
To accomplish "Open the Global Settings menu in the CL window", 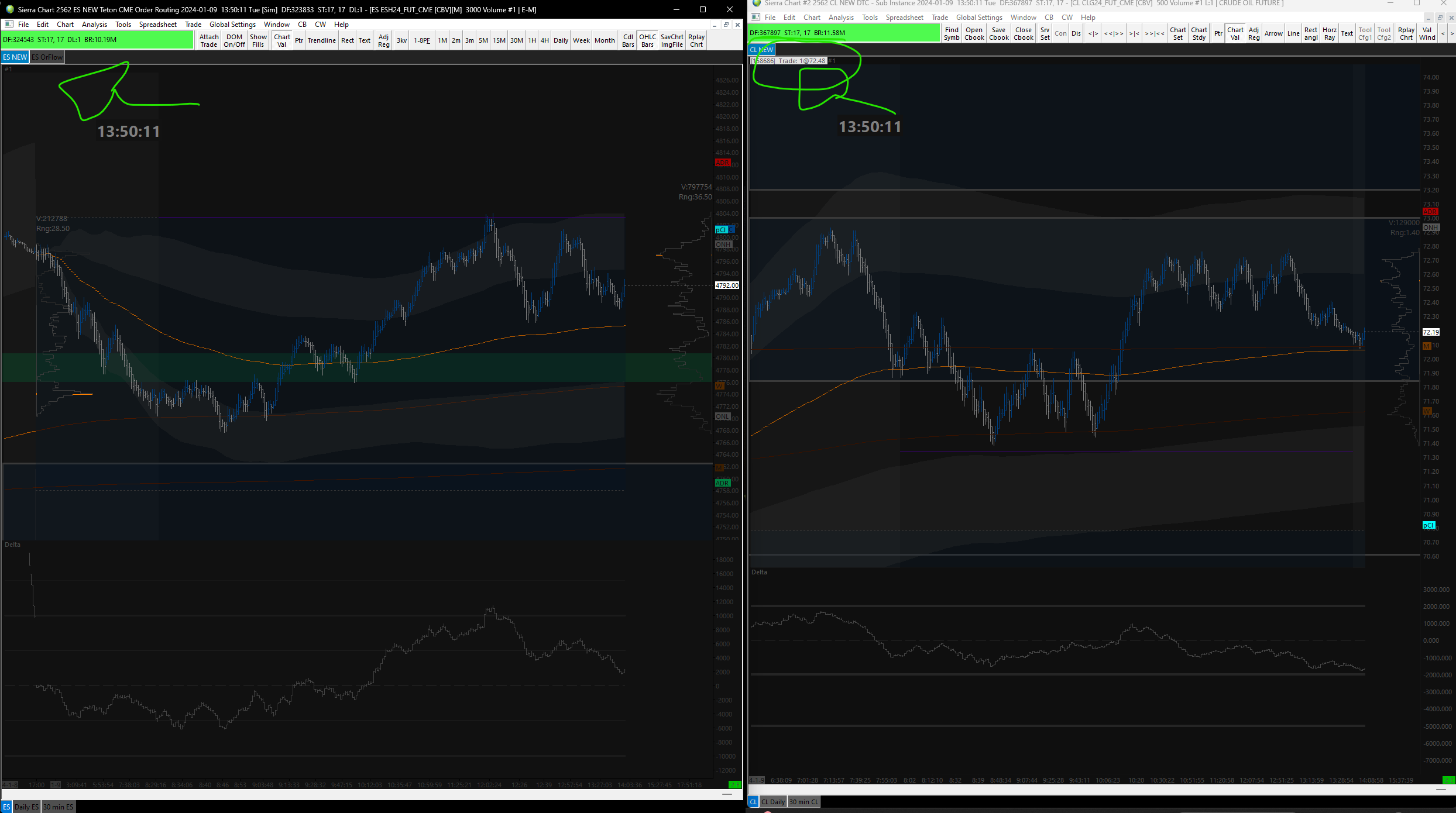I will (x=979, y=18).
